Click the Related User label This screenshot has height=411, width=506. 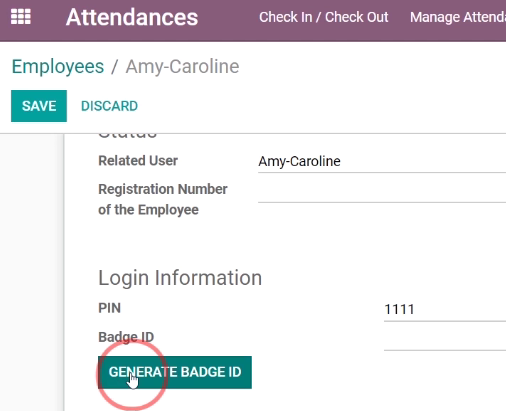(x=138, y=161)
